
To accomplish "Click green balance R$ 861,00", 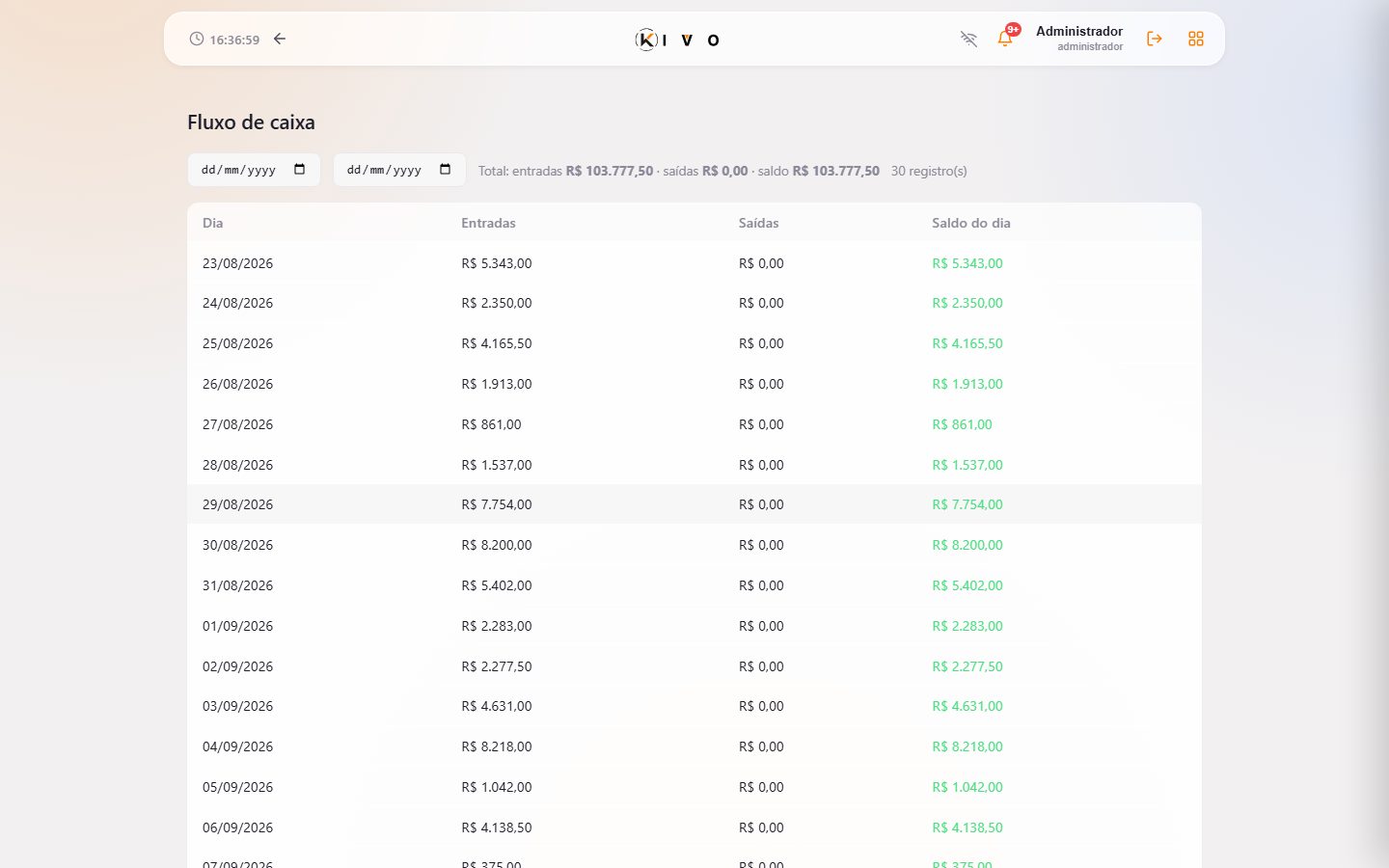I will click(962, 424).
